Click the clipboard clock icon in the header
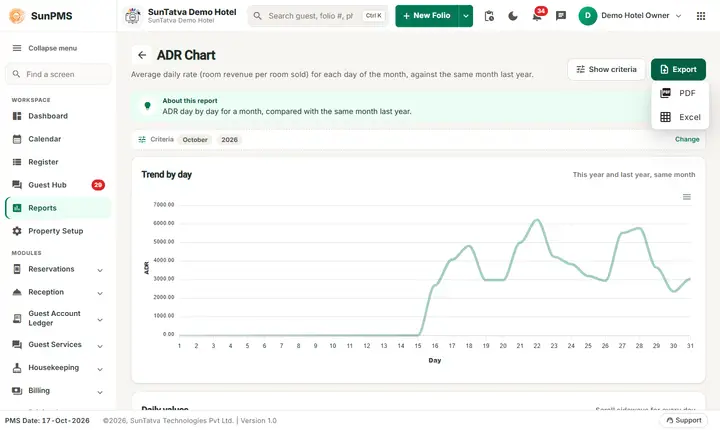720x430 pixels. [489, 16]
